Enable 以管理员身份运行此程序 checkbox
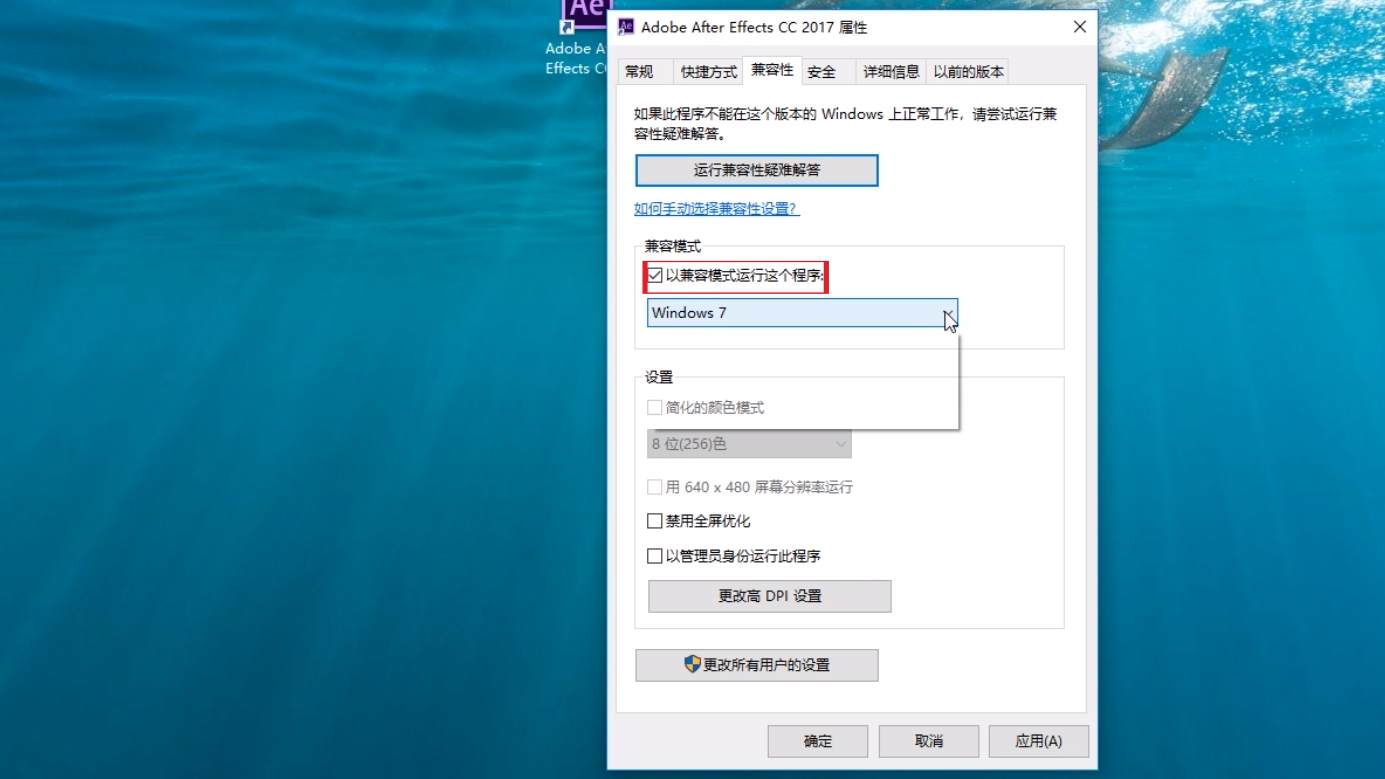The width and height of the screenshot is (1385, 779). (x=655, y=556)
